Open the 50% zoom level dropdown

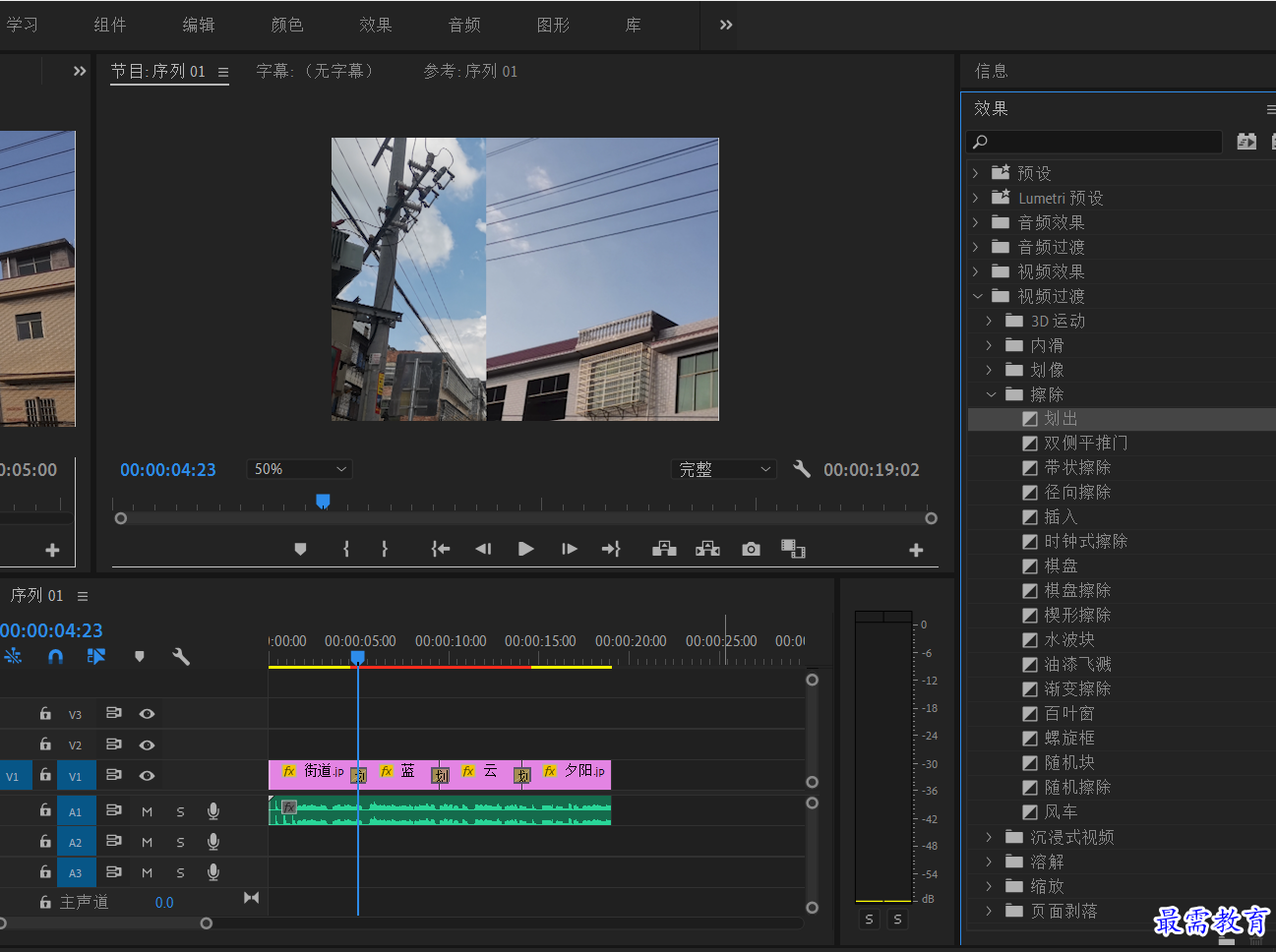[300, 469]
